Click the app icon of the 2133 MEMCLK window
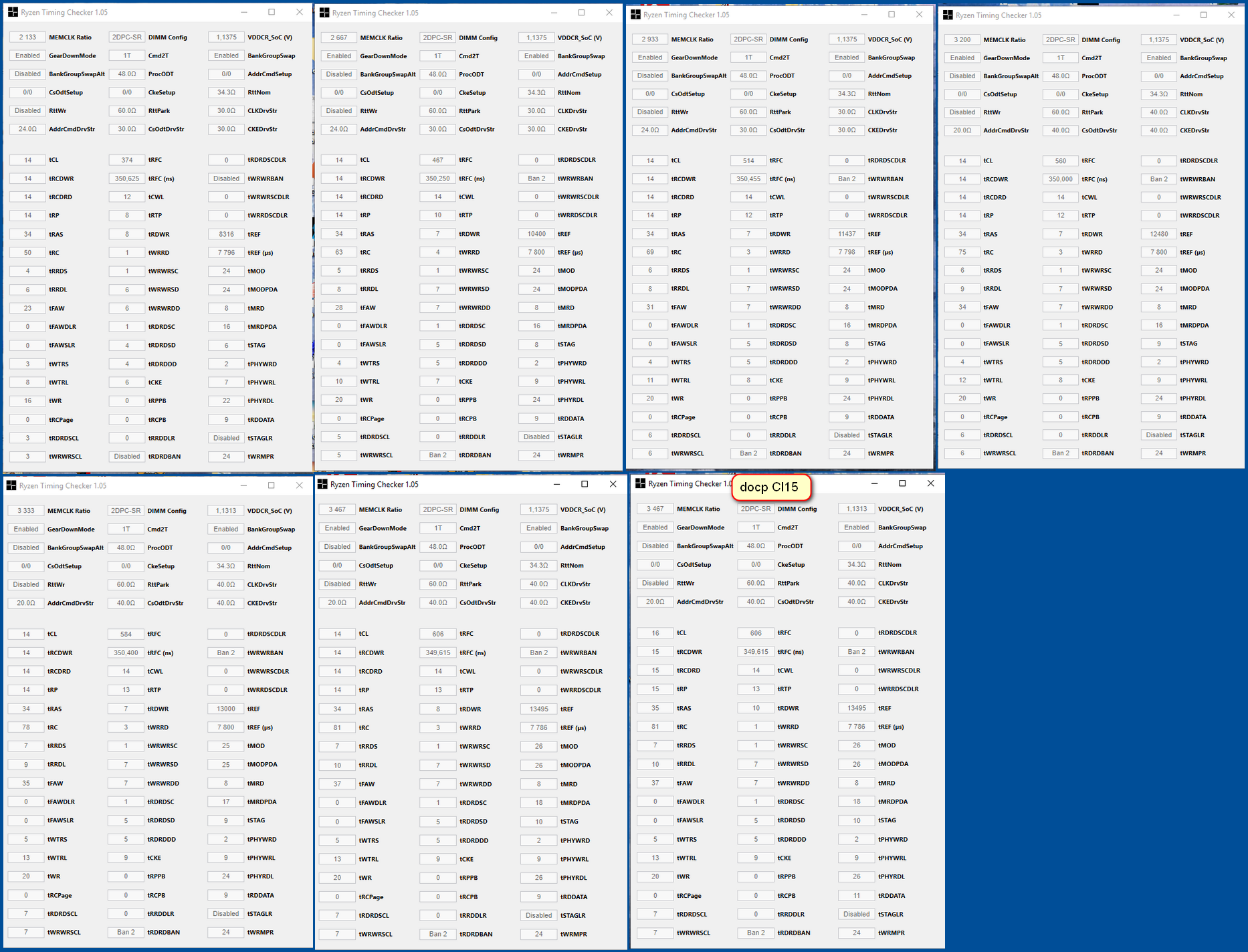The image size is (1248, 952). (x=13, y=12)
